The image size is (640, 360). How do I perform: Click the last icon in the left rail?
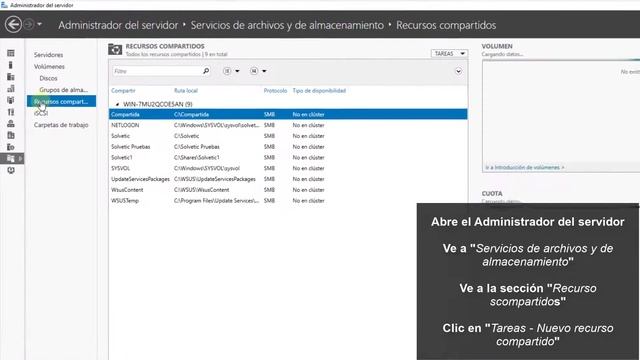(11, 170)
